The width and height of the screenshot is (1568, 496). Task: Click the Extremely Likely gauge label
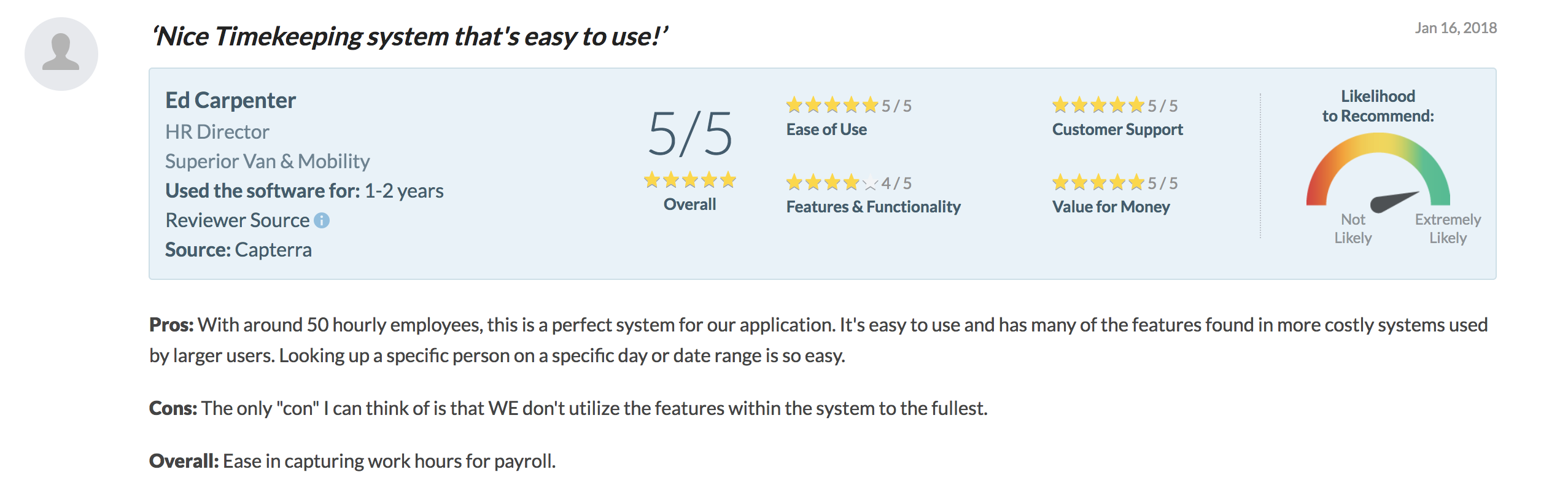1448,228
